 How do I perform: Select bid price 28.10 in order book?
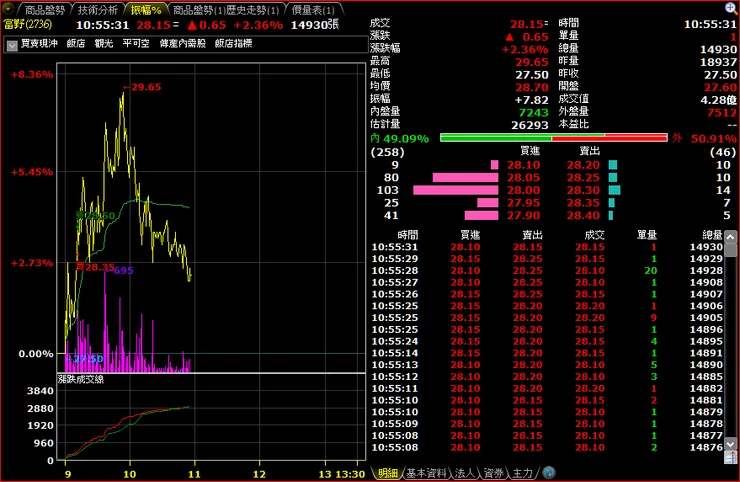click(523, 165)
